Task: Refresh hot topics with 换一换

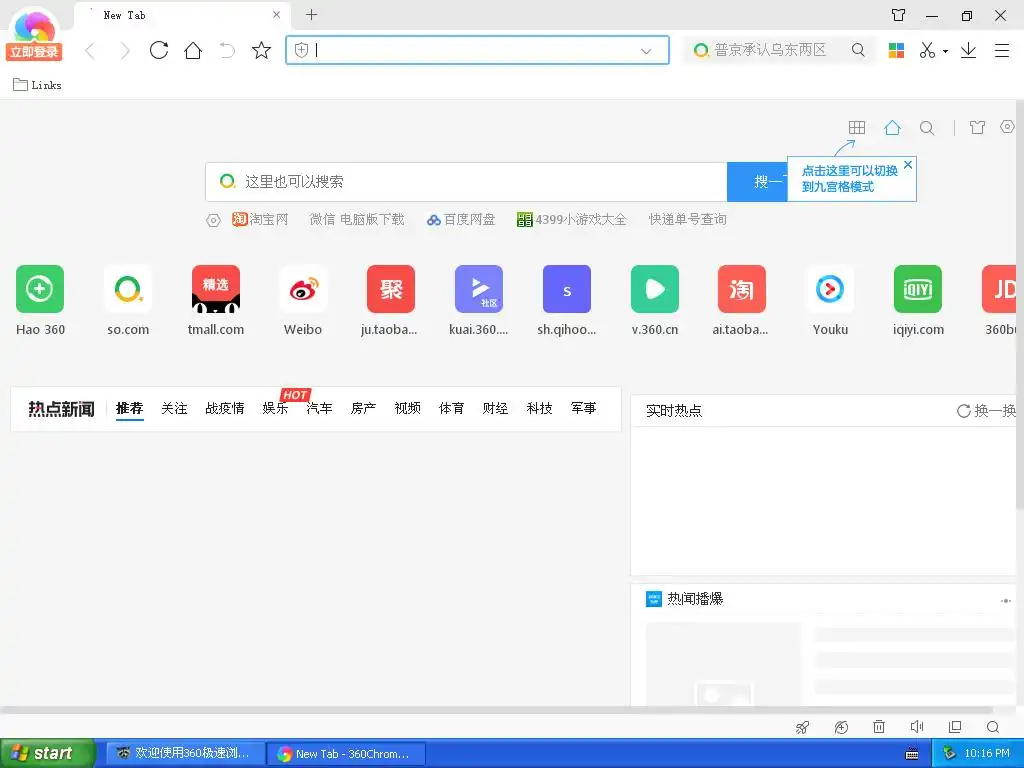Action: (x=986, y=411)
